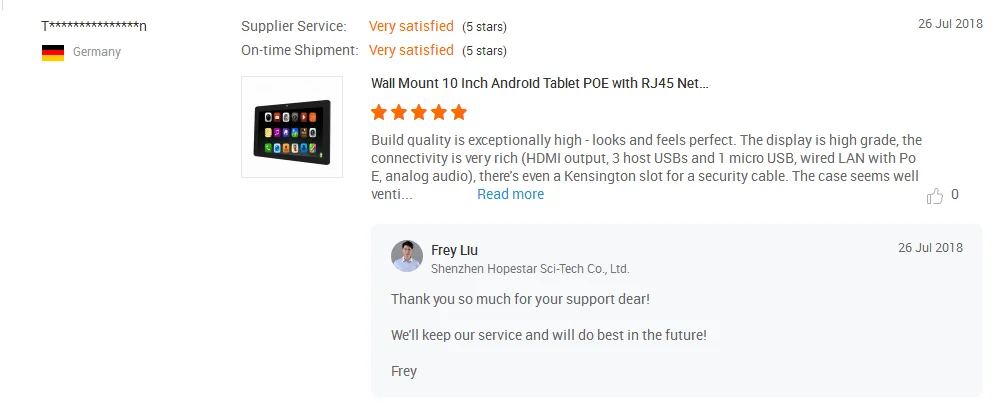Click On-time Shipment Very satisfied rating
The height and width of the screenshot is (419, 1004).
(x=411, y=50)
